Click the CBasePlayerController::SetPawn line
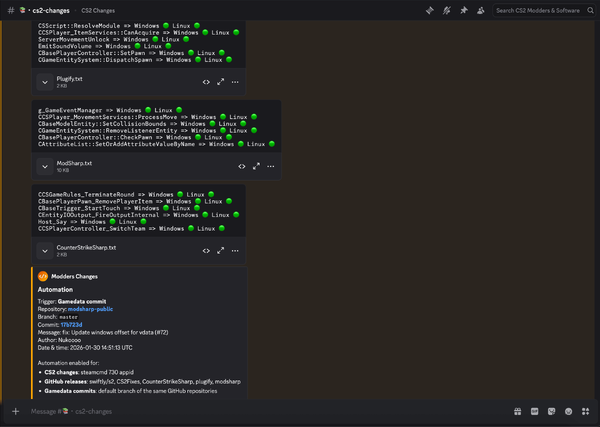 tap(131, 53)
